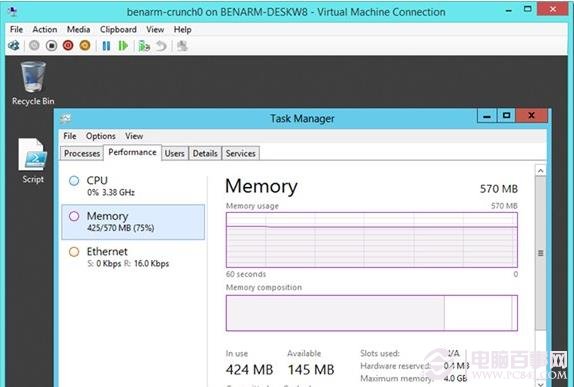Turn off the VM with toolbar icon
The width and height of the screenshot is (574, 387).
pyautogui.click(x=52, y=46)
